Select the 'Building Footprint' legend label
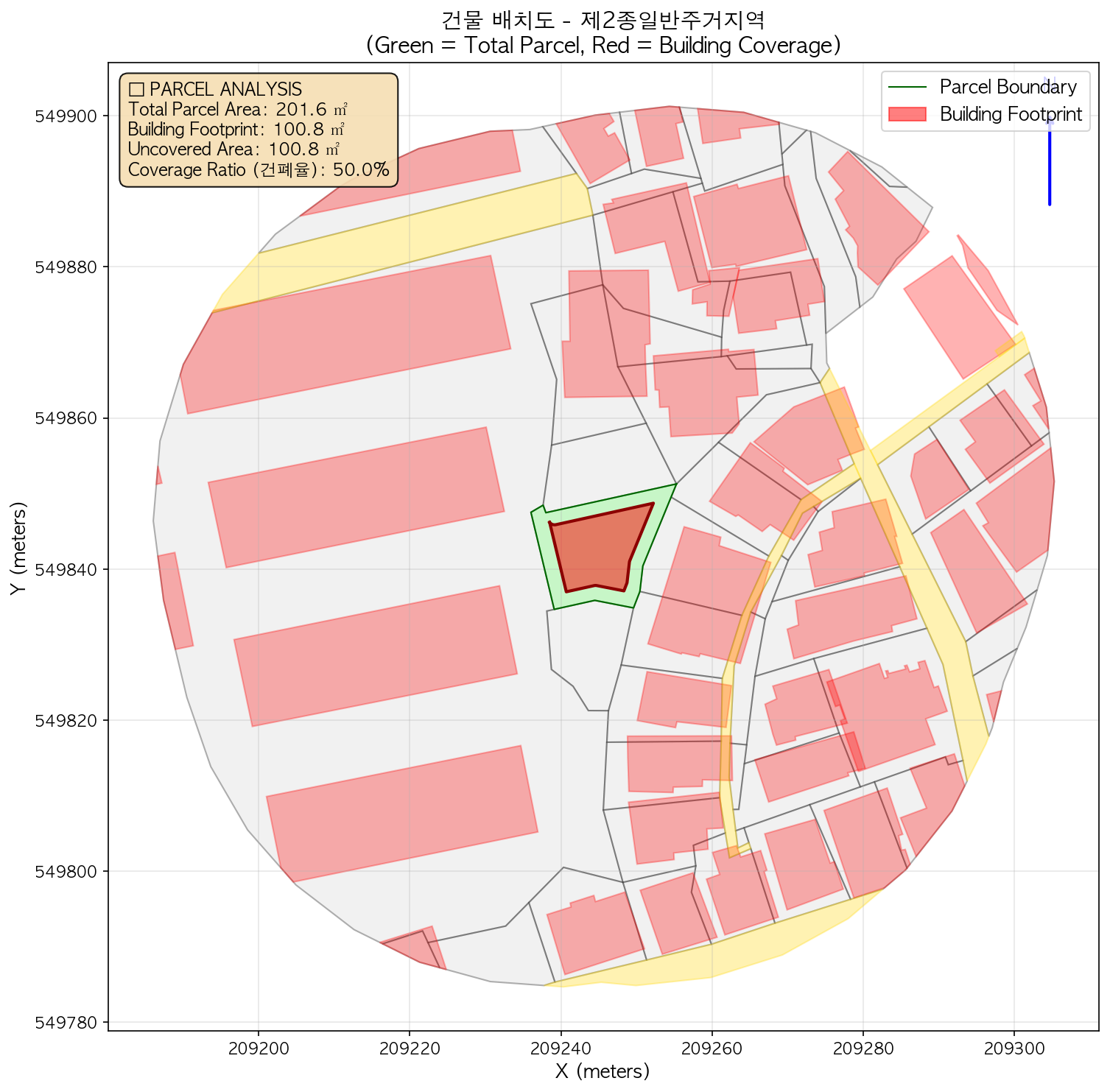This screenshot has width=1110, height=1092. (1011, 115)
